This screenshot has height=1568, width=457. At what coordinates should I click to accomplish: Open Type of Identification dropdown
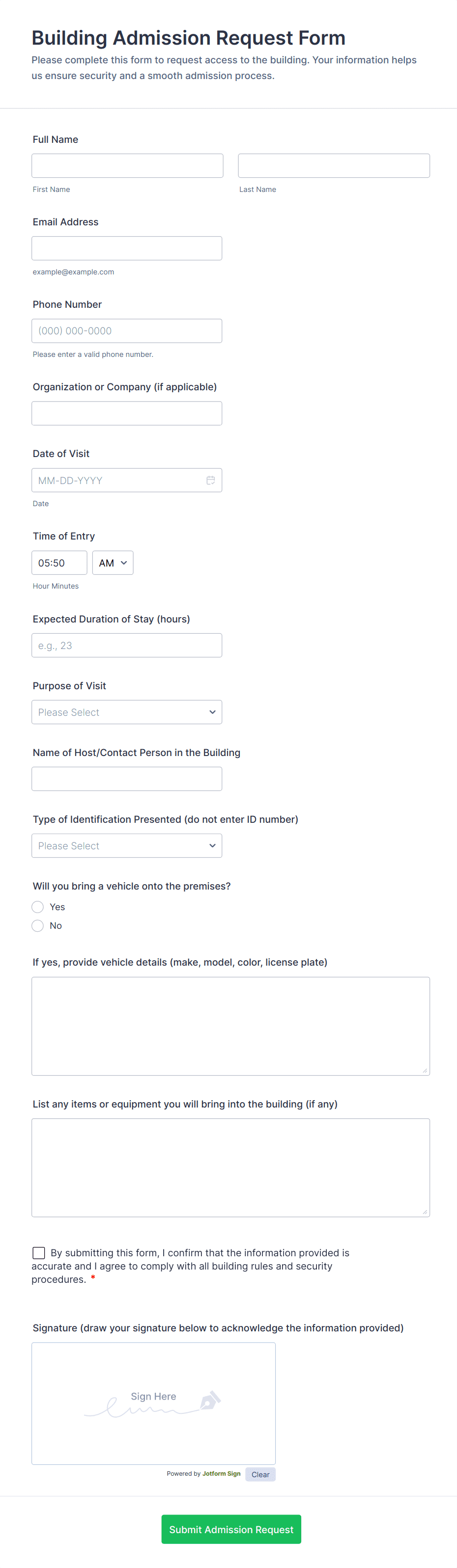(x=127, y=846)
